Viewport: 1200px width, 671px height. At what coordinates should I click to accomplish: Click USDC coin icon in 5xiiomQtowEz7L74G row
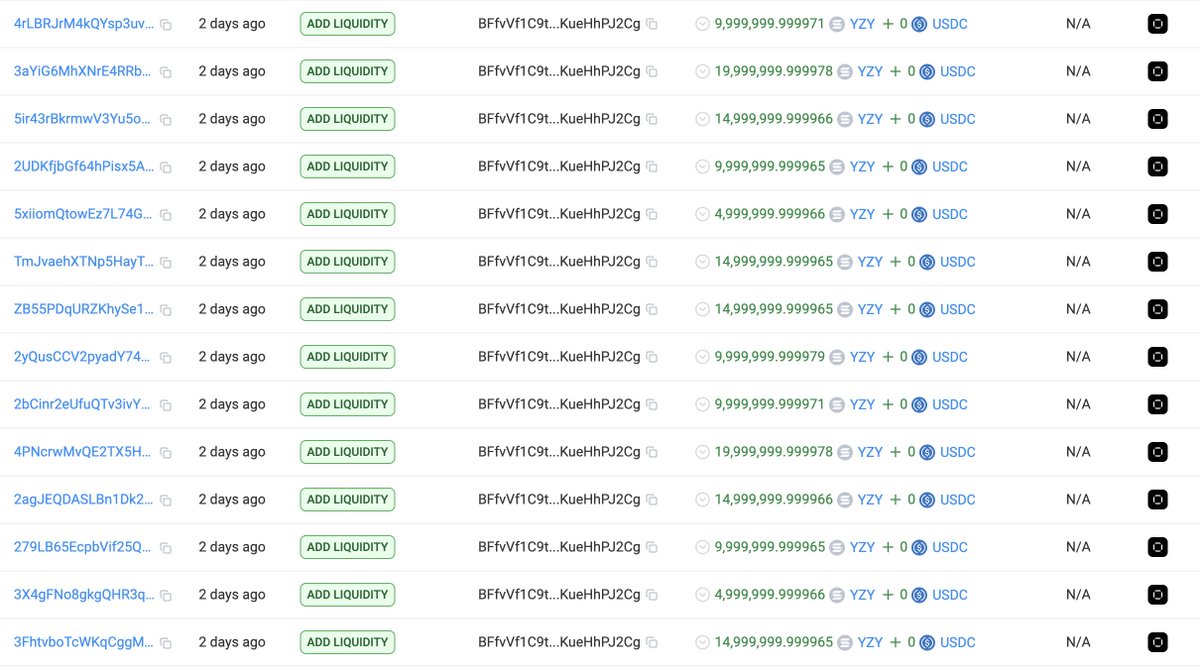[x=919, y=214]
